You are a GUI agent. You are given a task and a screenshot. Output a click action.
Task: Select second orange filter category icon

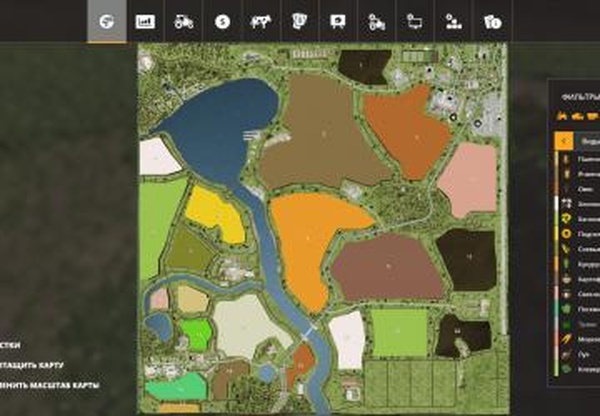(577, 116)
